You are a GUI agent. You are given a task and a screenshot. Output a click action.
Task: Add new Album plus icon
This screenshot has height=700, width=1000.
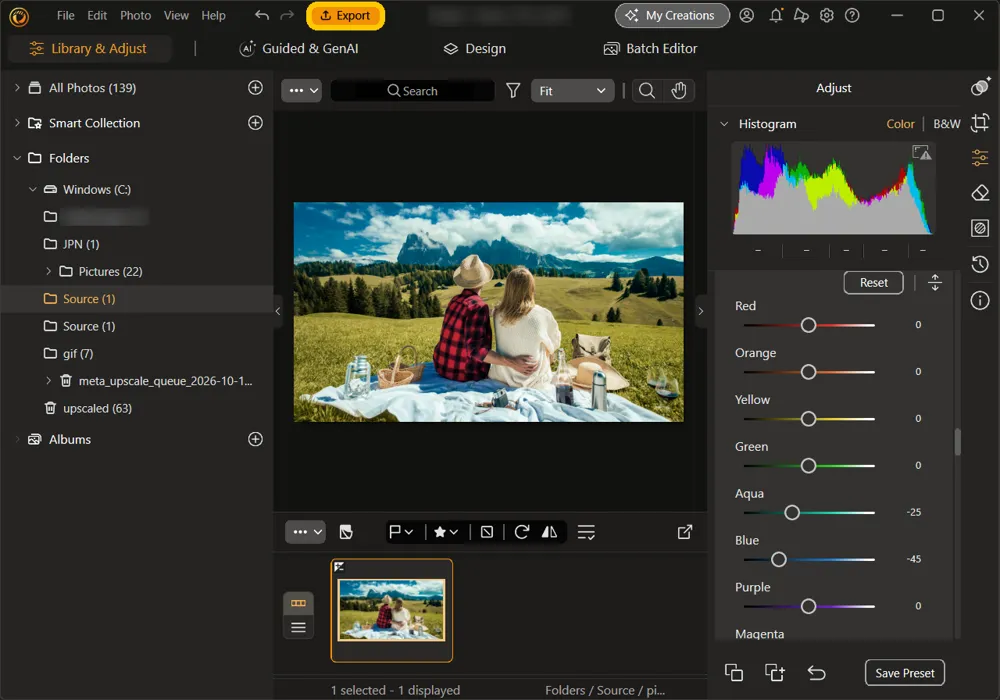coord(255,439)
